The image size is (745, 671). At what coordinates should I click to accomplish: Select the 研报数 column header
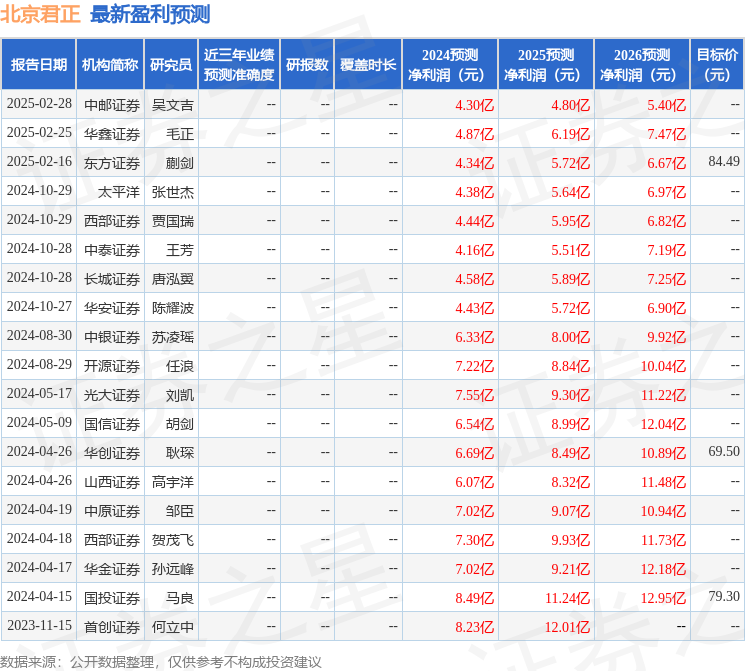tap(307, 65)
